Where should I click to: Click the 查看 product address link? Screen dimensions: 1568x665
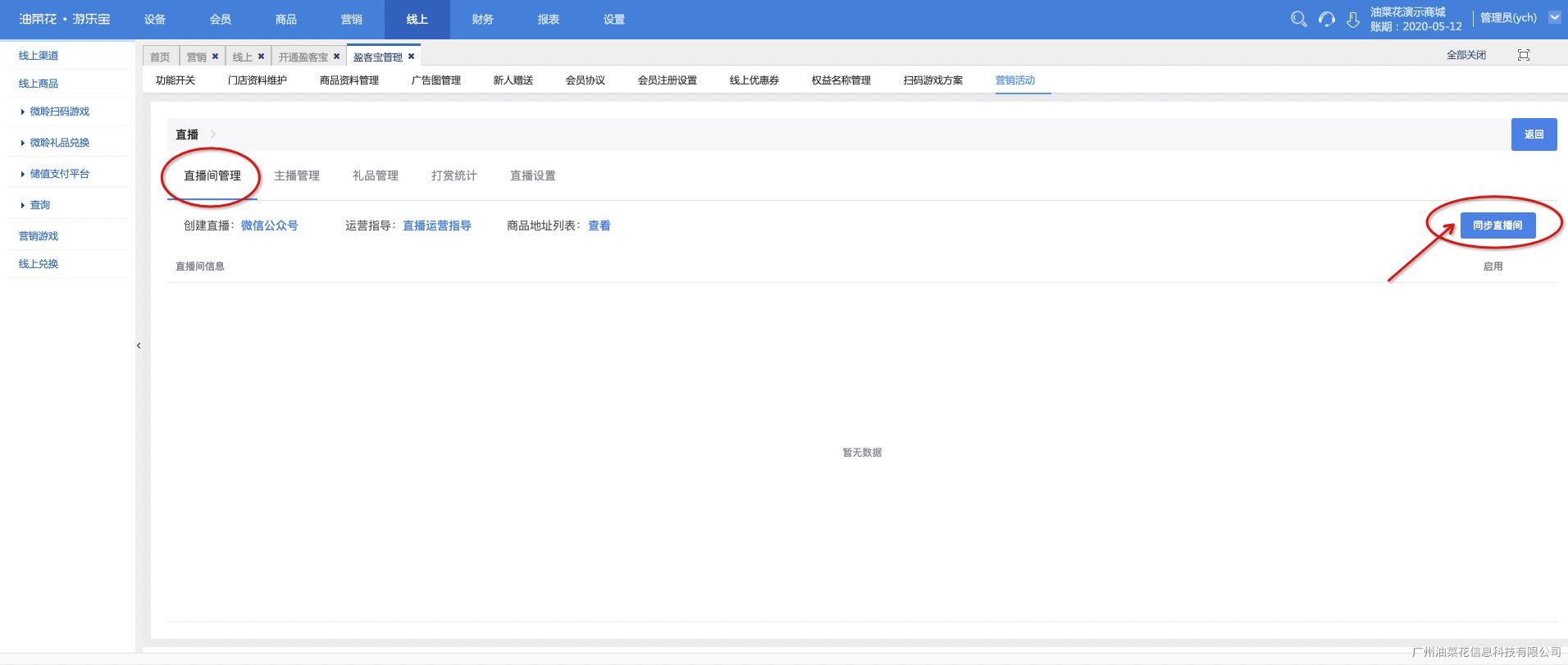(x=599, y=225)
